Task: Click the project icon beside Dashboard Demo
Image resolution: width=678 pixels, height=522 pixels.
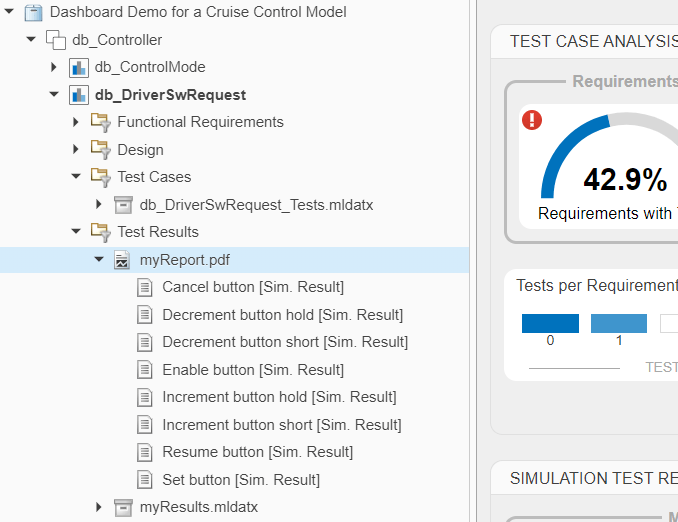Action: pos(33,12)
